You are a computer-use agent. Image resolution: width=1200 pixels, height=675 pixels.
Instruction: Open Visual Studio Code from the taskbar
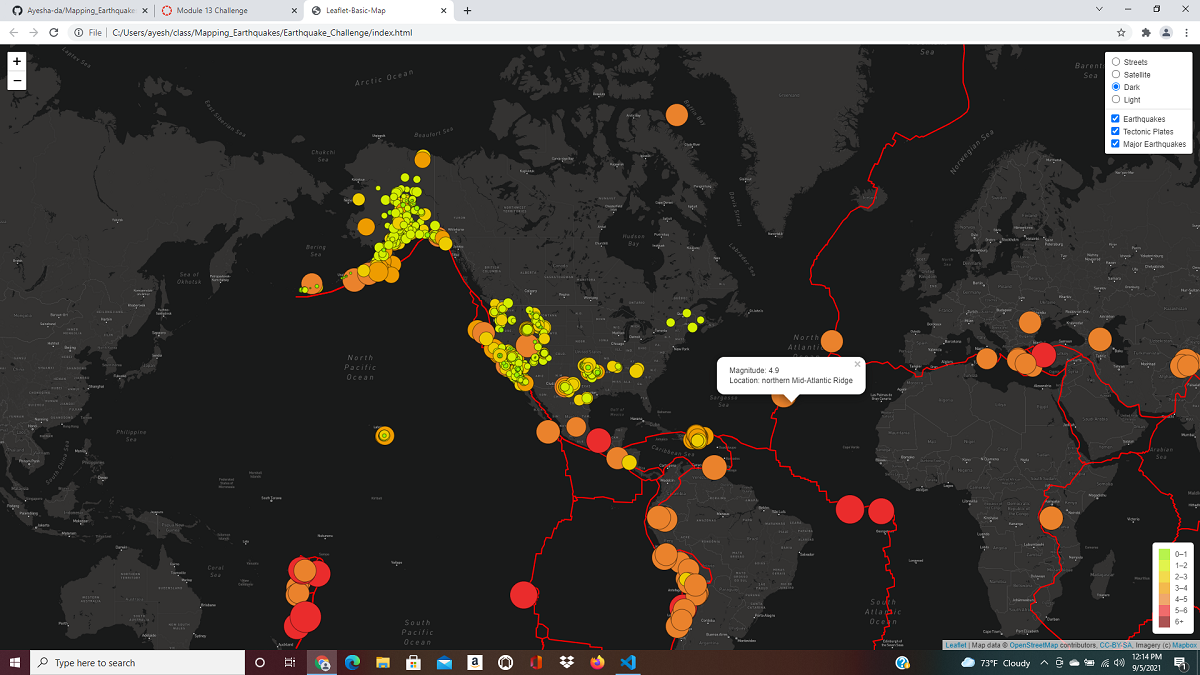click(x=628, y=663)
